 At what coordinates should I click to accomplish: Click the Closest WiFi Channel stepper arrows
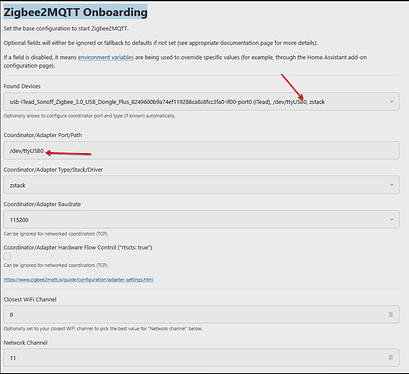391,314
